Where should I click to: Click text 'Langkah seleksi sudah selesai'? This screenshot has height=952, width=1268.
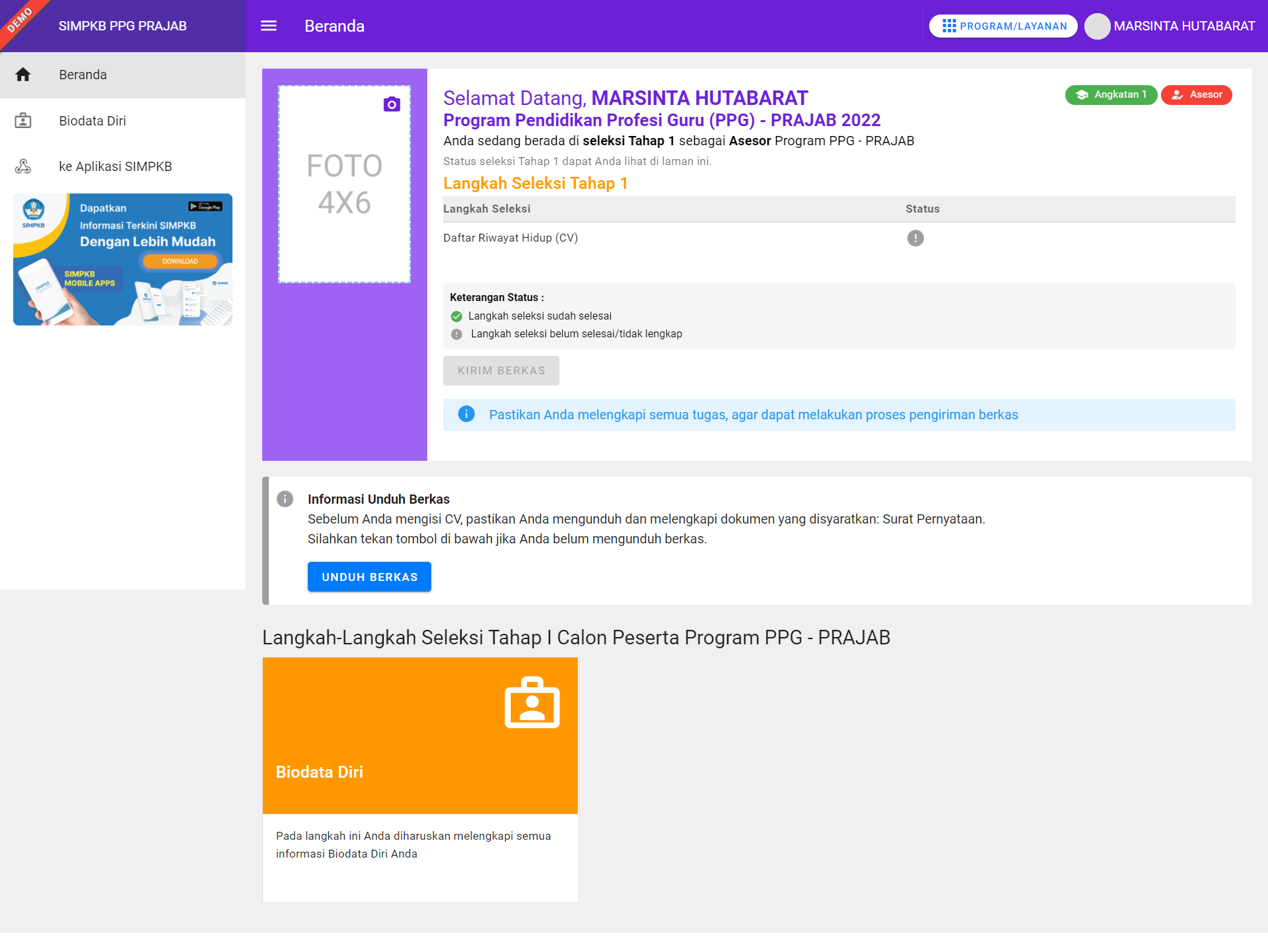pyautogui.click(x=540, y=316)
